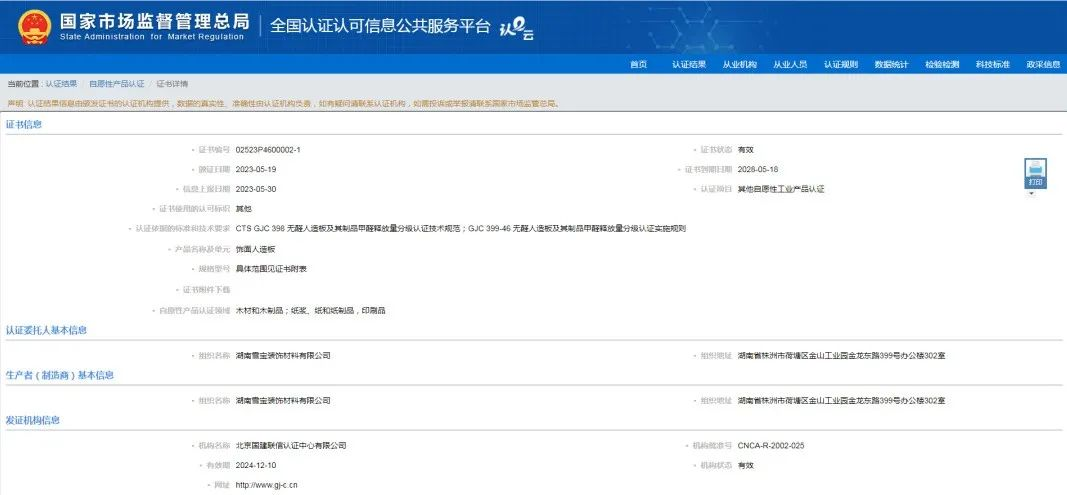Viewport: 1067px width, 495px height.
Task: Open the 政采信息 menu item
Action: pyautogui.click(x=1043, y=64)
